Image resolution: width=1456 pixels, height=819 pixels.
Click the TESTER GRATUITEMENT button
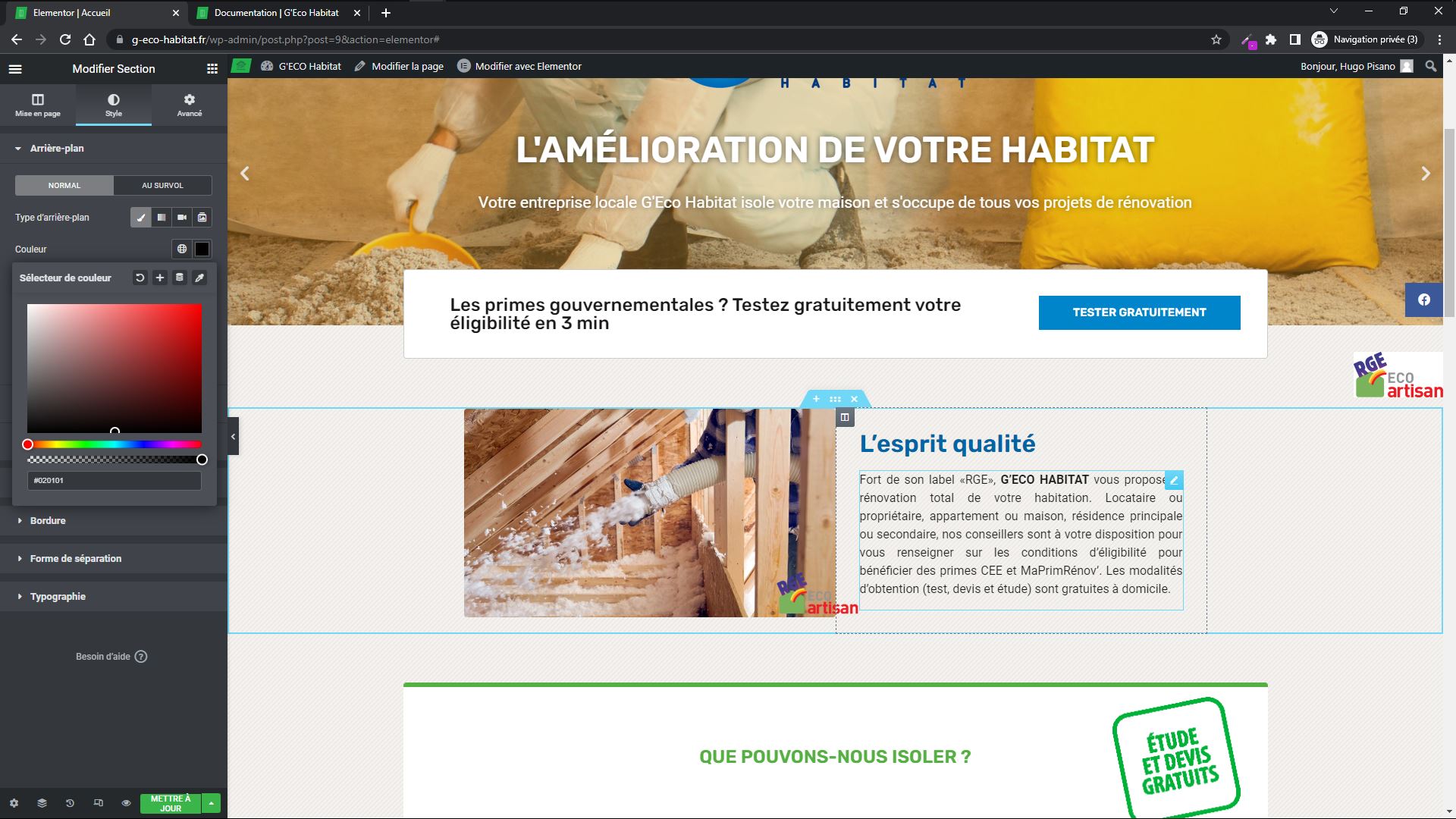point(1139,312)
